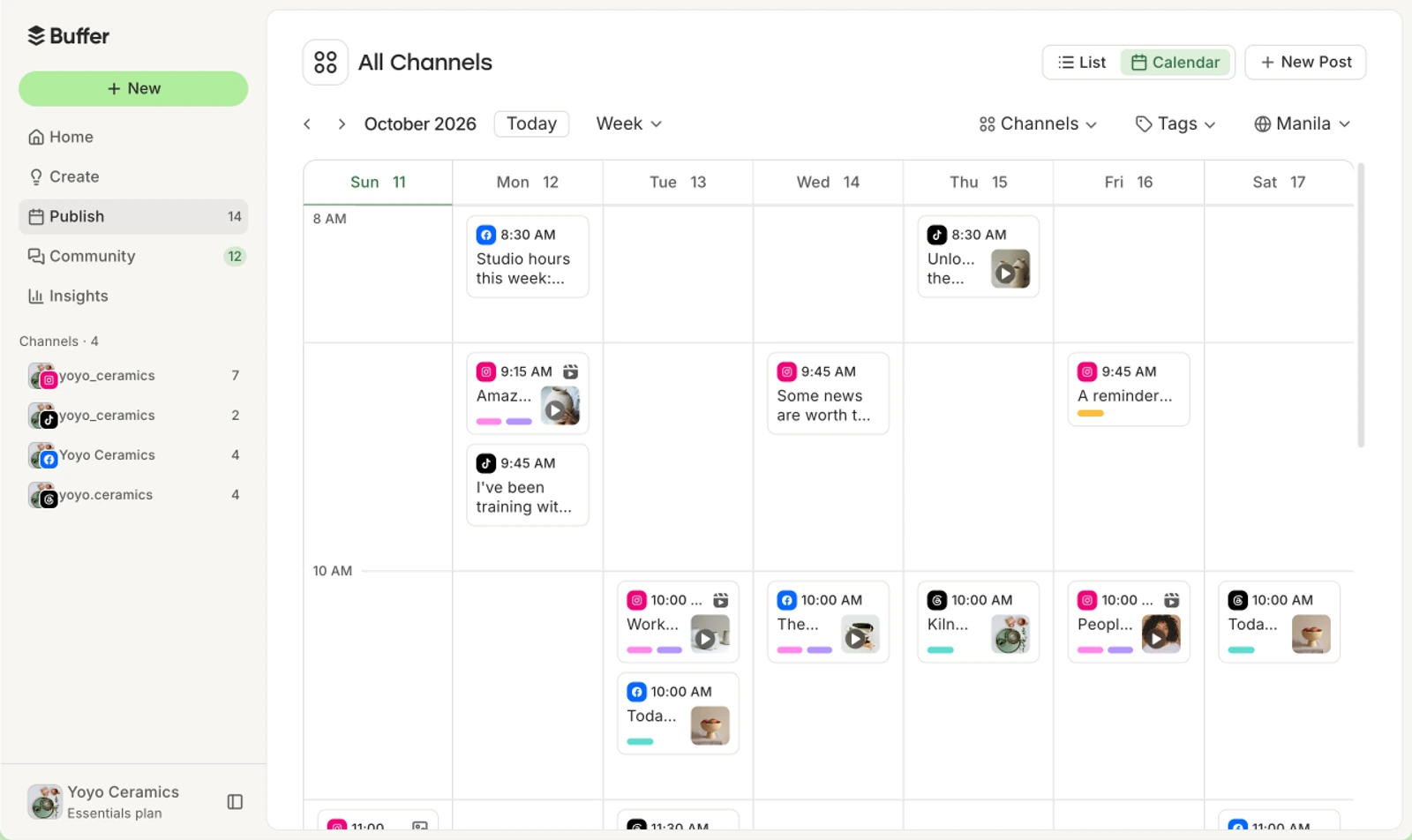Image resolution: width=1412 pixels, height=840 pixels.
Task: Click teal tag on Kiln post
Action: point(941,650)
